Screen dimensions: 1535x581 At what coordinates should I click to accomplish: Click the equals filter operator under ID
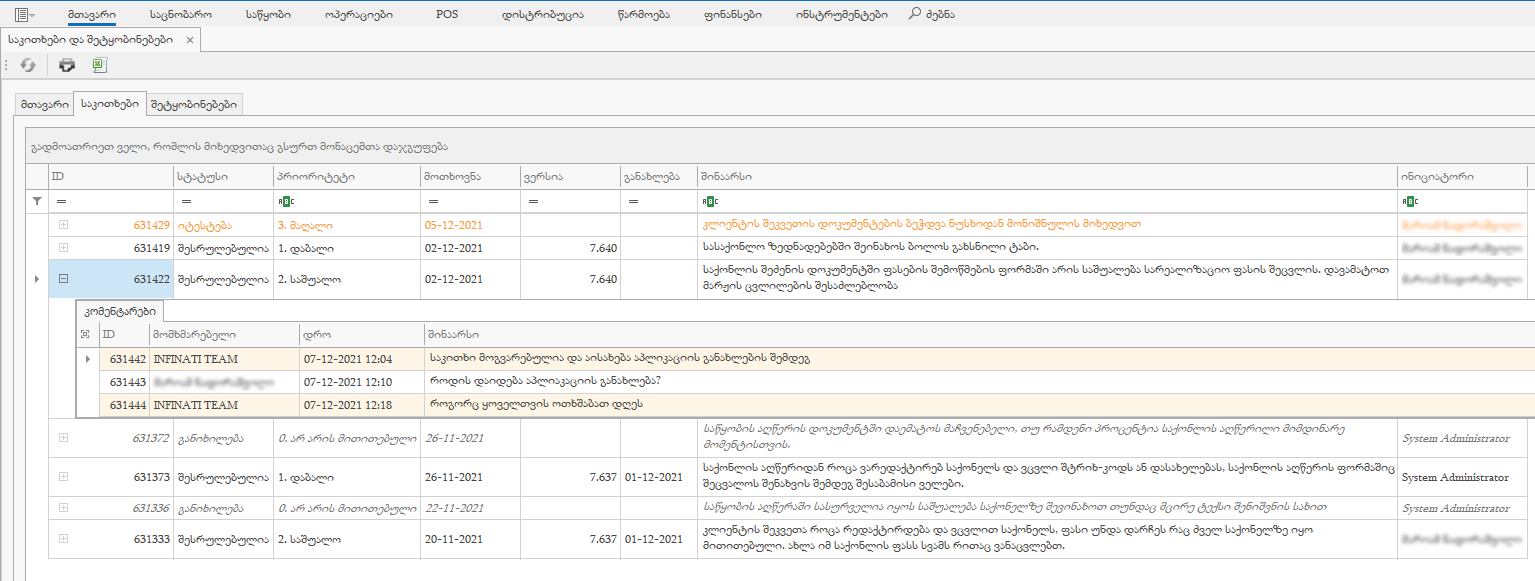coord(60,201)
